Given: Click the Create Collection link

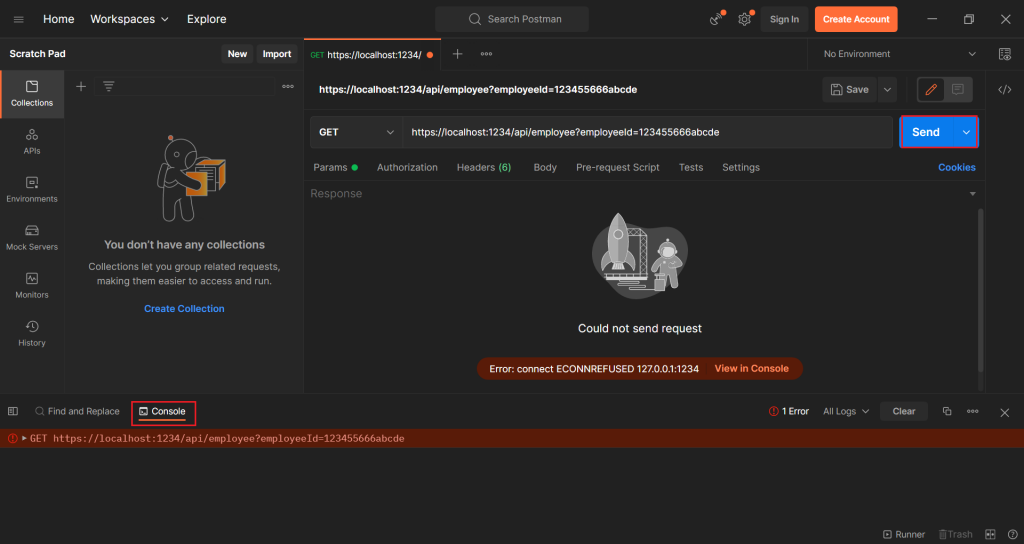Looking at the screenshot, I should coord(184,308).
